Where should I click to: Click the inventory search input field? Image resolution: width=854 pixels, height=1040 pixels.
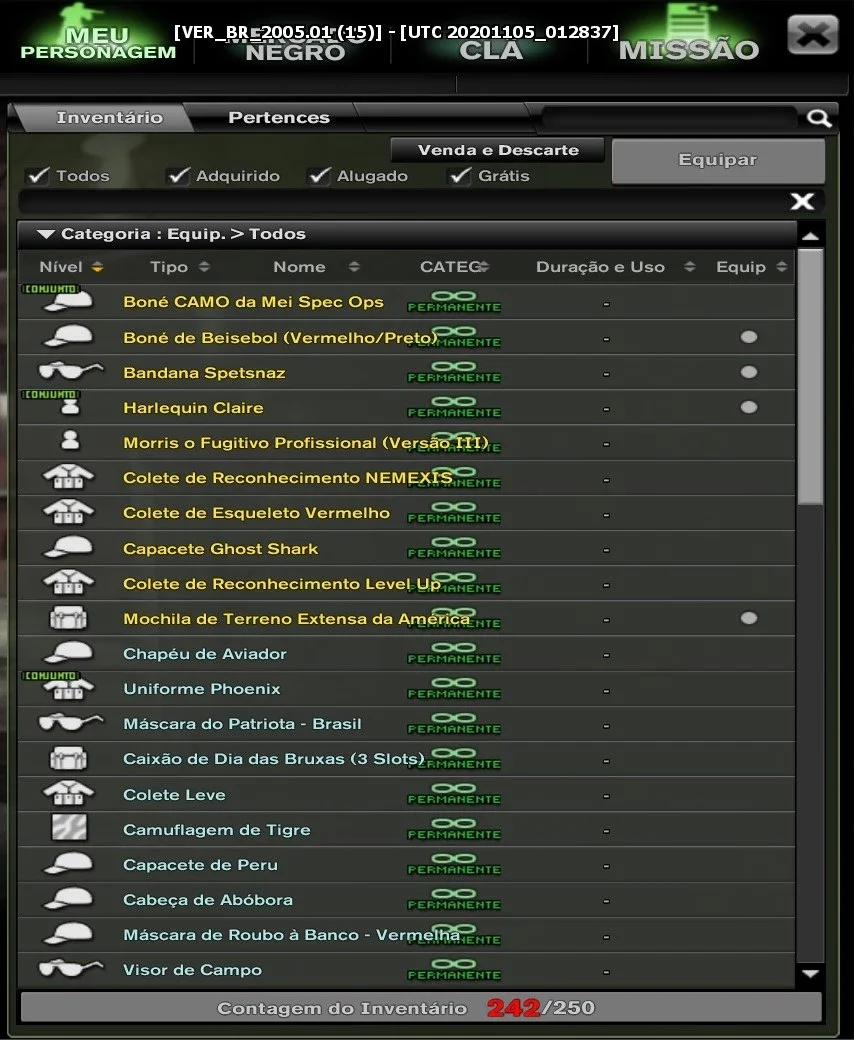(670, 118)
